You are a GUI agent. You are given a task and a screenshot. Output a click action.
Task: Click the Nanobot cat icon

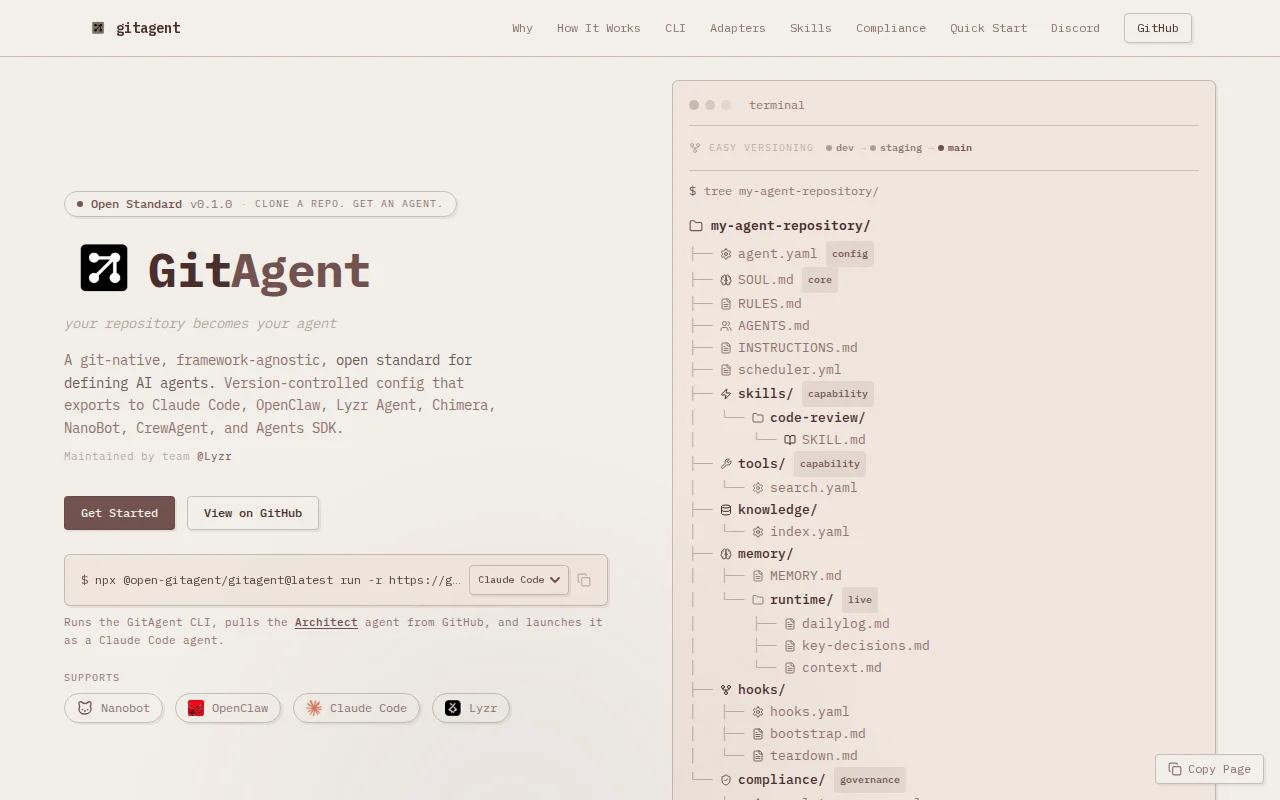(x=86, y=708)
